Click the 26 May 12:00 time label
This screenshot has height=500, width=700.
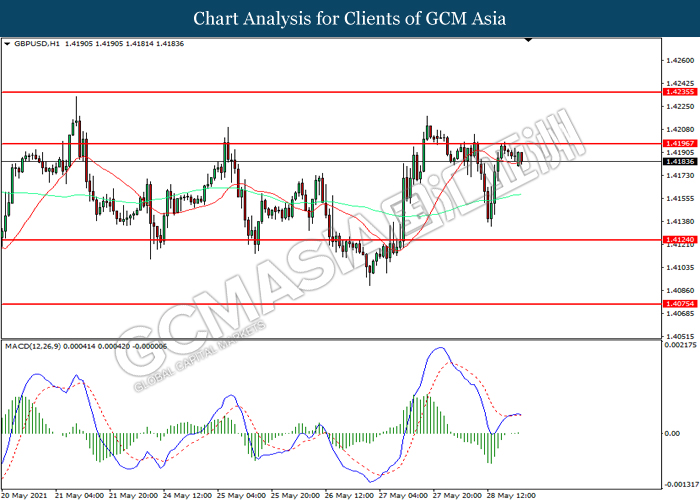349,496
